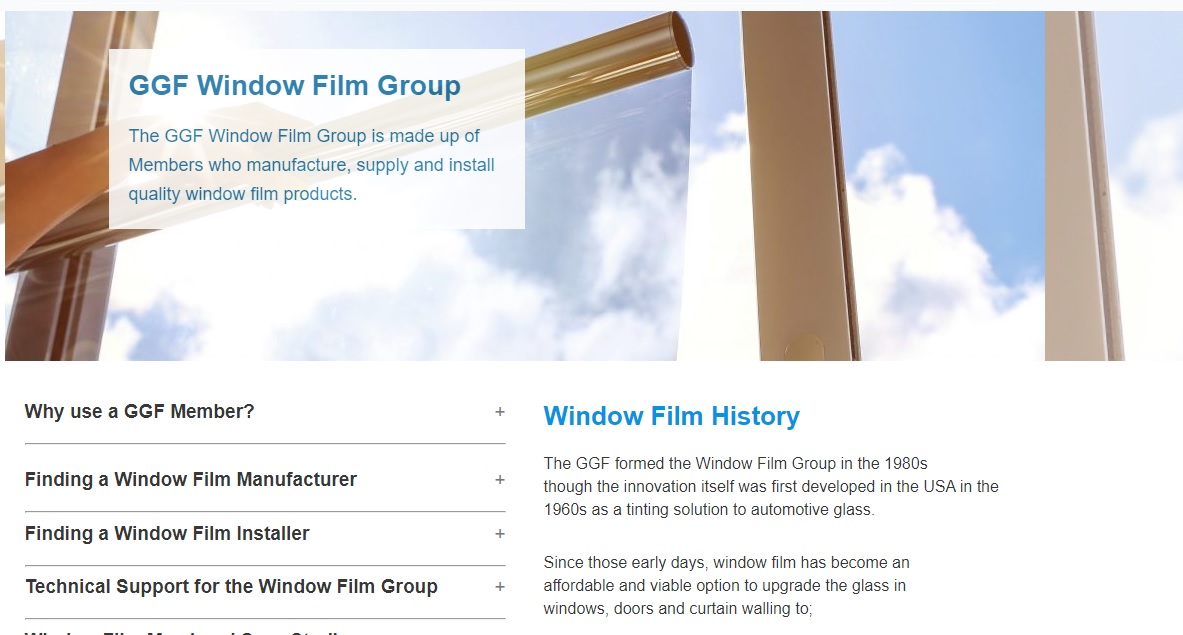The image size is (1183, 635).
Task: Open 'Finding a Window Film Installer' heading
Action: coord(167,534)
